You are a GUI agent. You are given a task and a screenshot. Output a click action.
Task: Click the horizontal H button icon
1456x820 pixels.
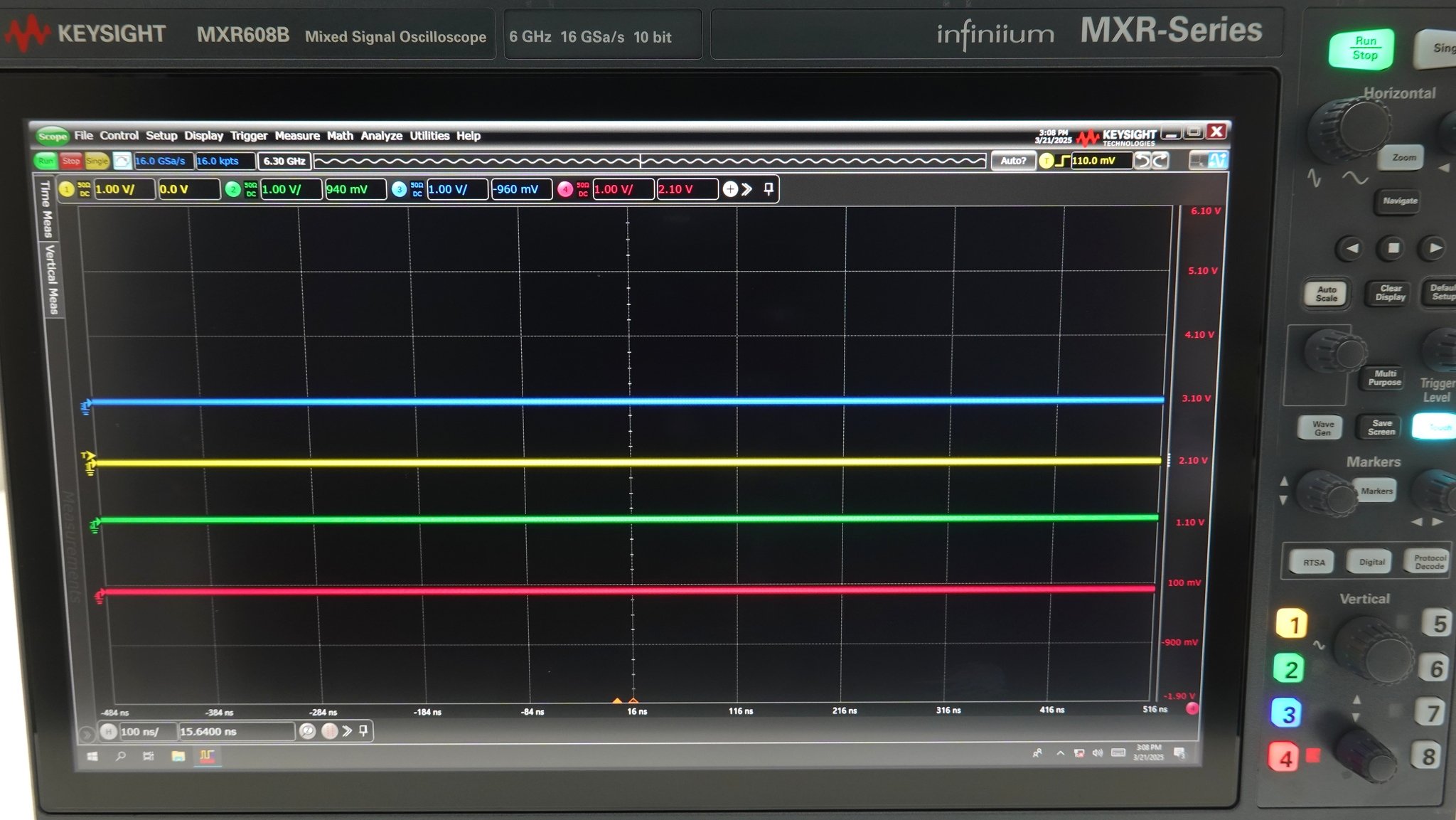108,731
